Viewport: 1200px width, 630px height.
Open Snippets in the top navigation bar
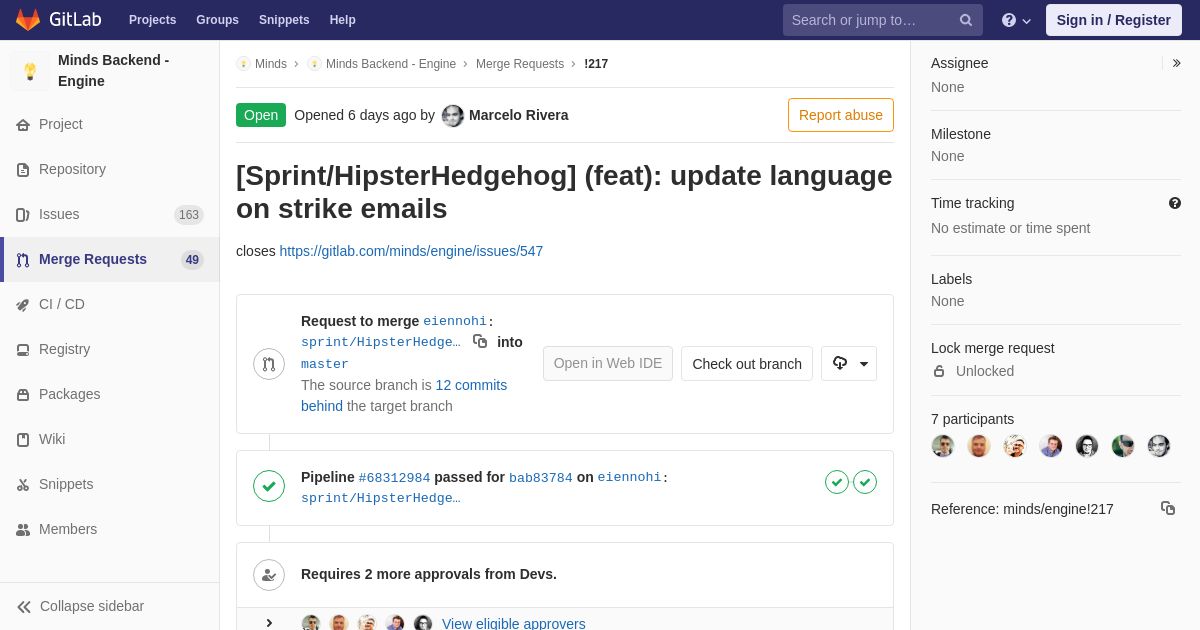click(284, 20)
